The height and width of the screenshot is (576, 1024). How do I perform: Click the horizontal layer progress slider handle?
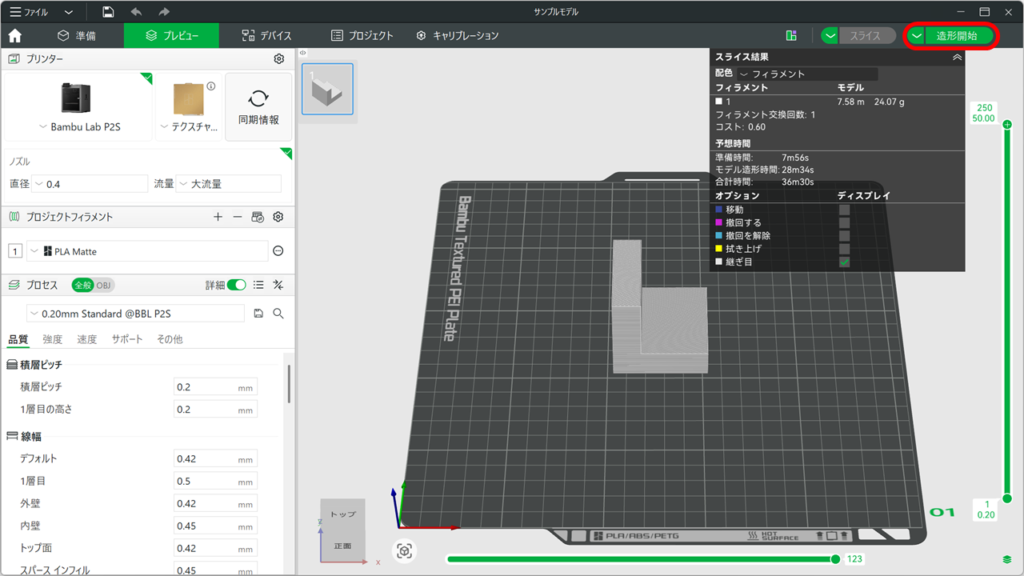pyautogui.click(x=835, y=559)
